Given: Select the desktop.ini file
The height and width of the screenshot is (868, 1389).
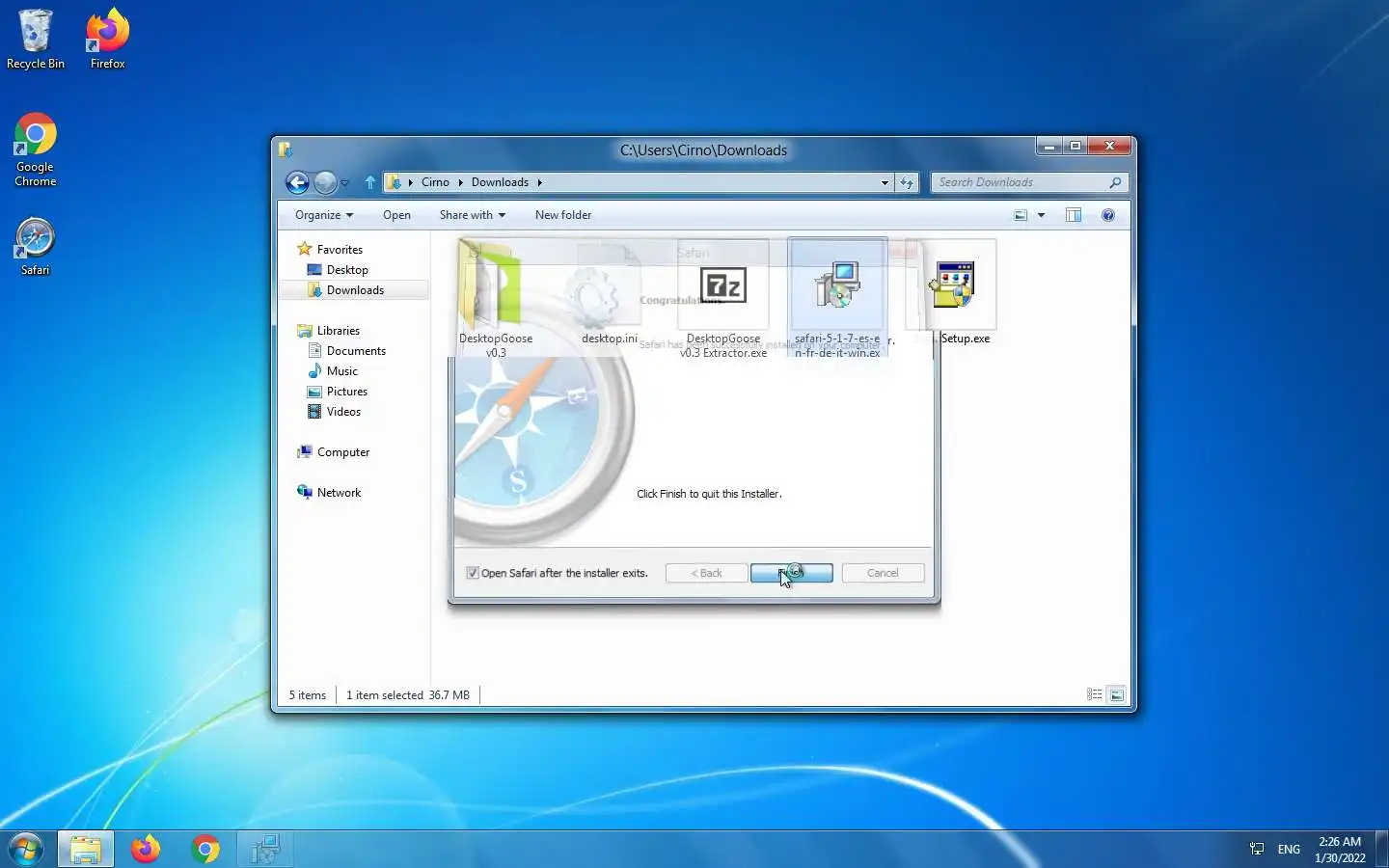Looking at the screenshot, I should 609,295.
